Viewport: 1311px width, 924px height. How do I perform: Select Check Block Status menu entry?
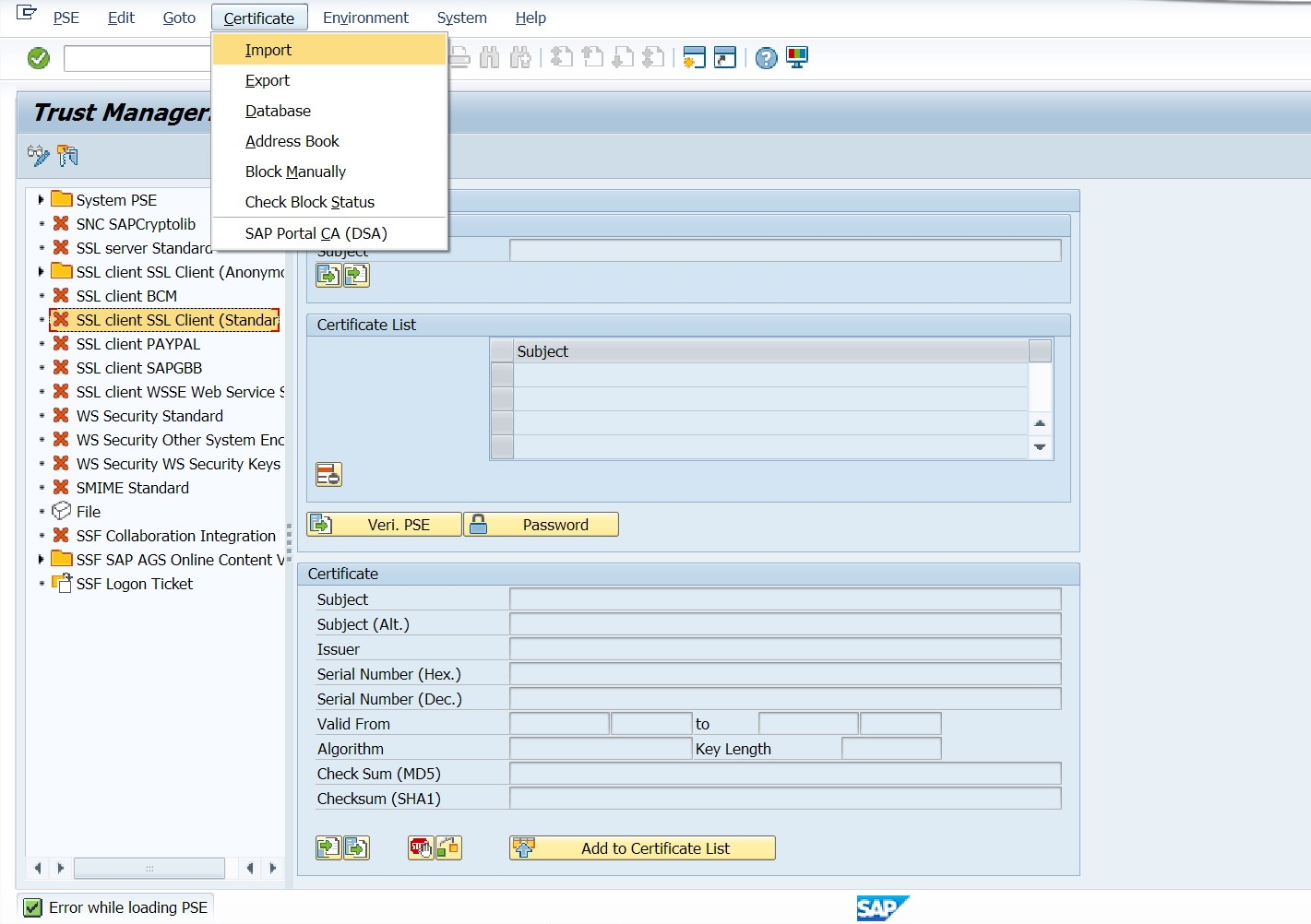coord(330,202)
